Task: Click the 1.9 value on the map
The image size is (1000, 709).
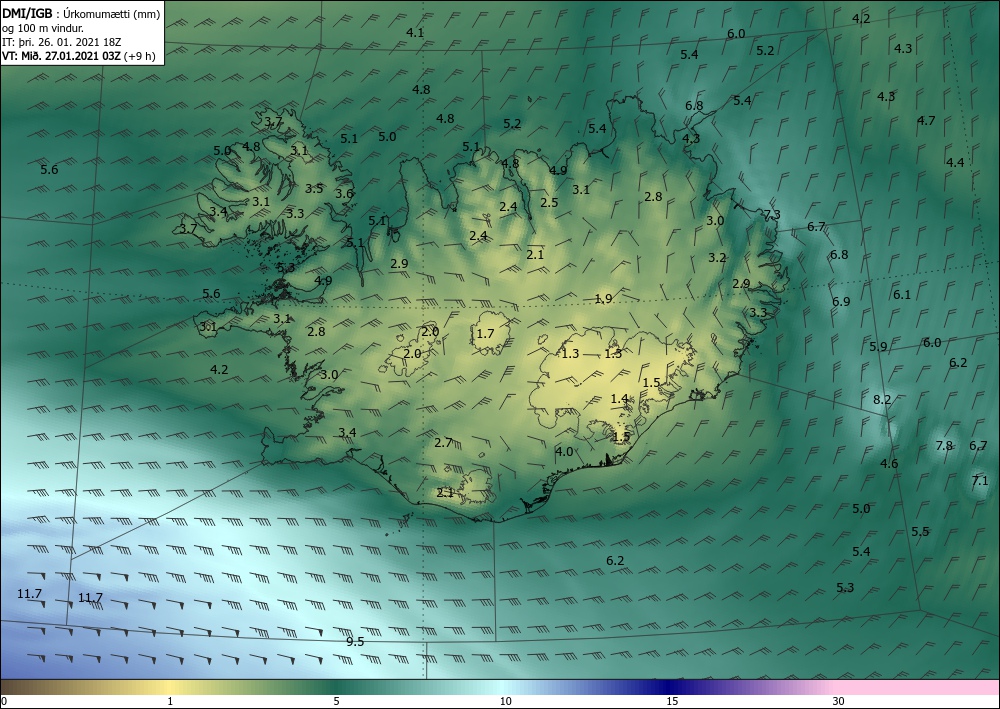Action: [603, 299]
